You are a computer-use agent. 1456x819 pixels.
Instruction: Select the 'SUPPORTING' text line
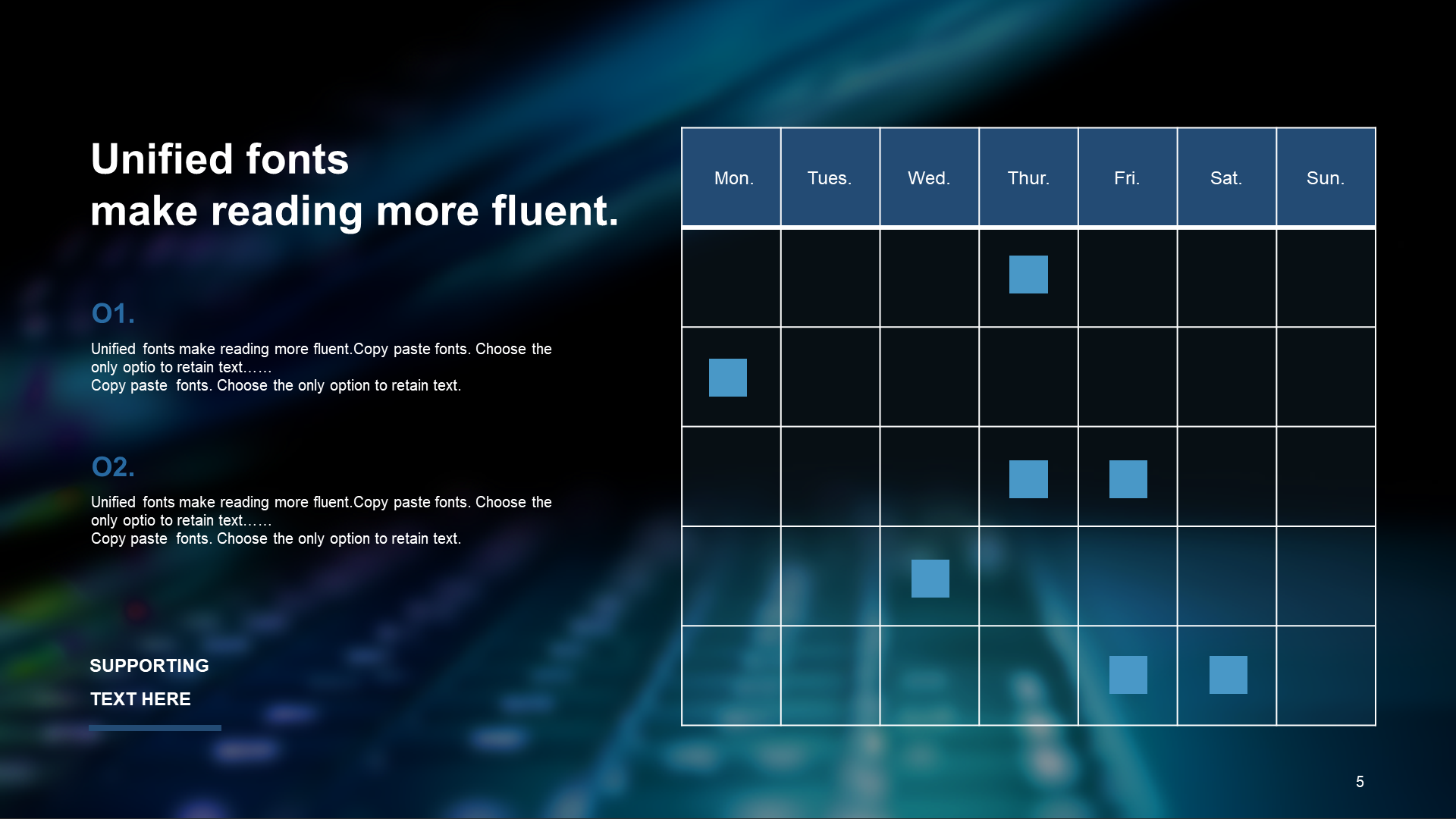(149, 666)
